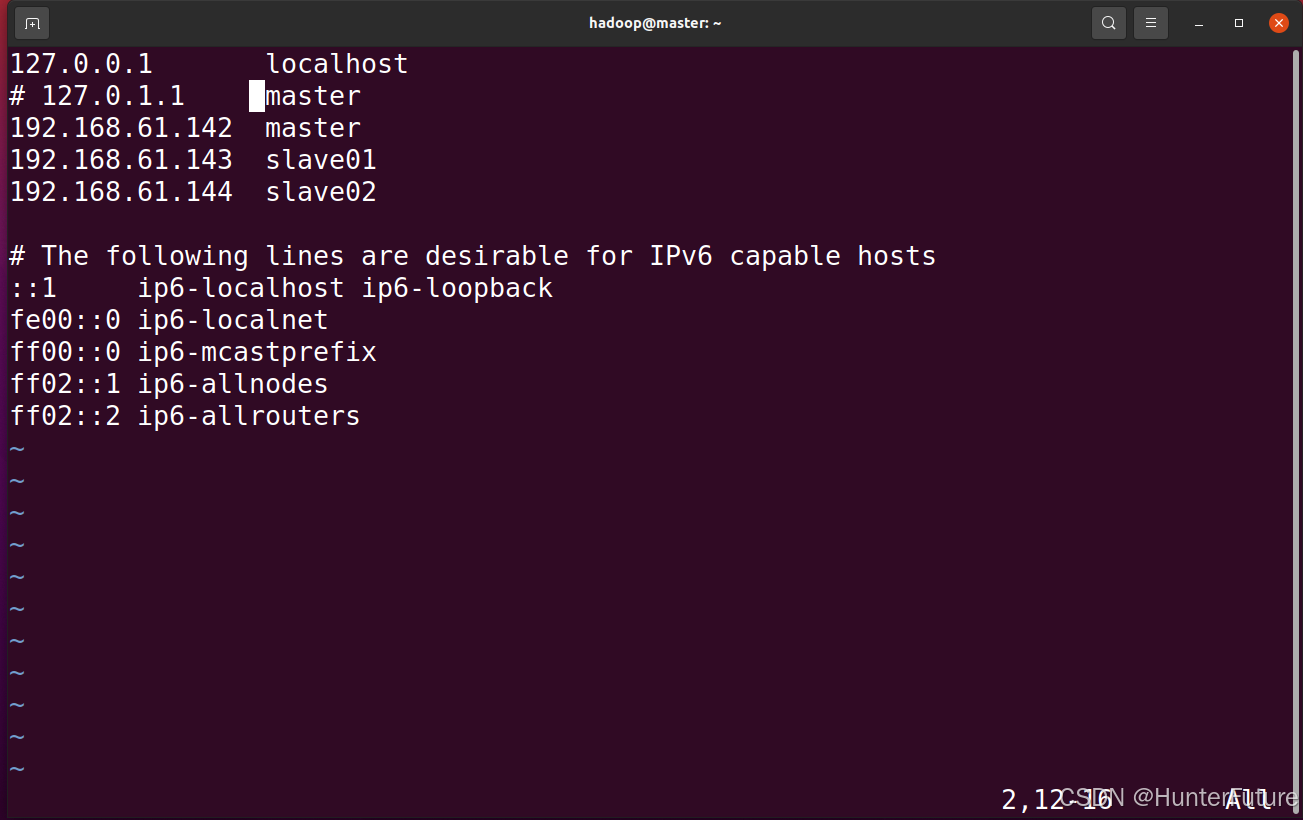Click the IP 192.168.61.144
The height and width of the screenshot is (820, 1303).
click(121, 192)
